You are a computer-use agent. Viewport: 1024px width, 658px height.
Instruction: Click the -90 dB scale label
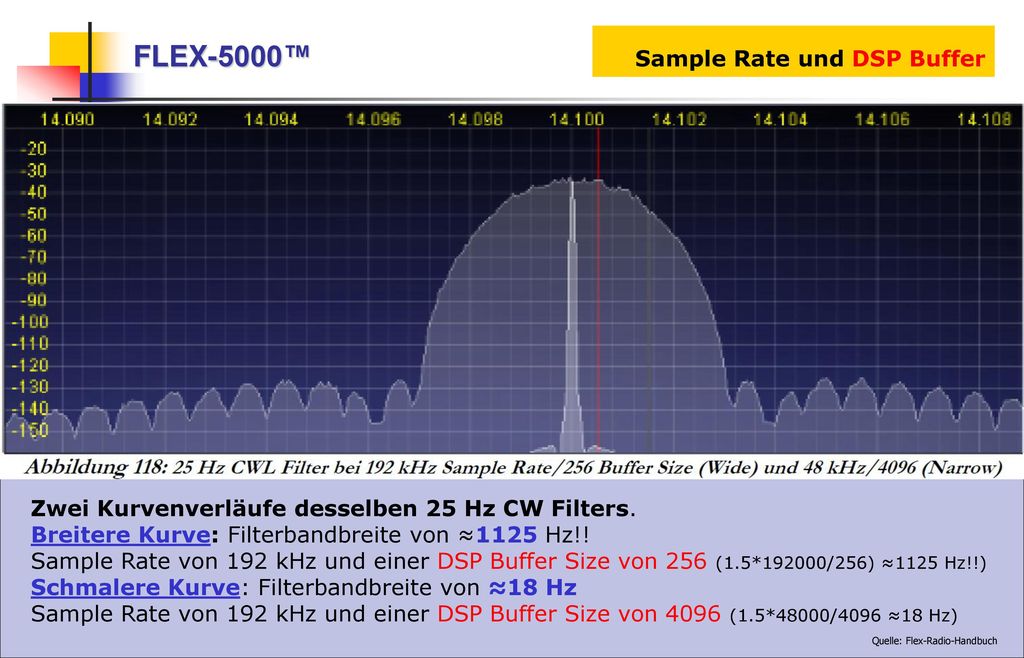tap(33, 300)
